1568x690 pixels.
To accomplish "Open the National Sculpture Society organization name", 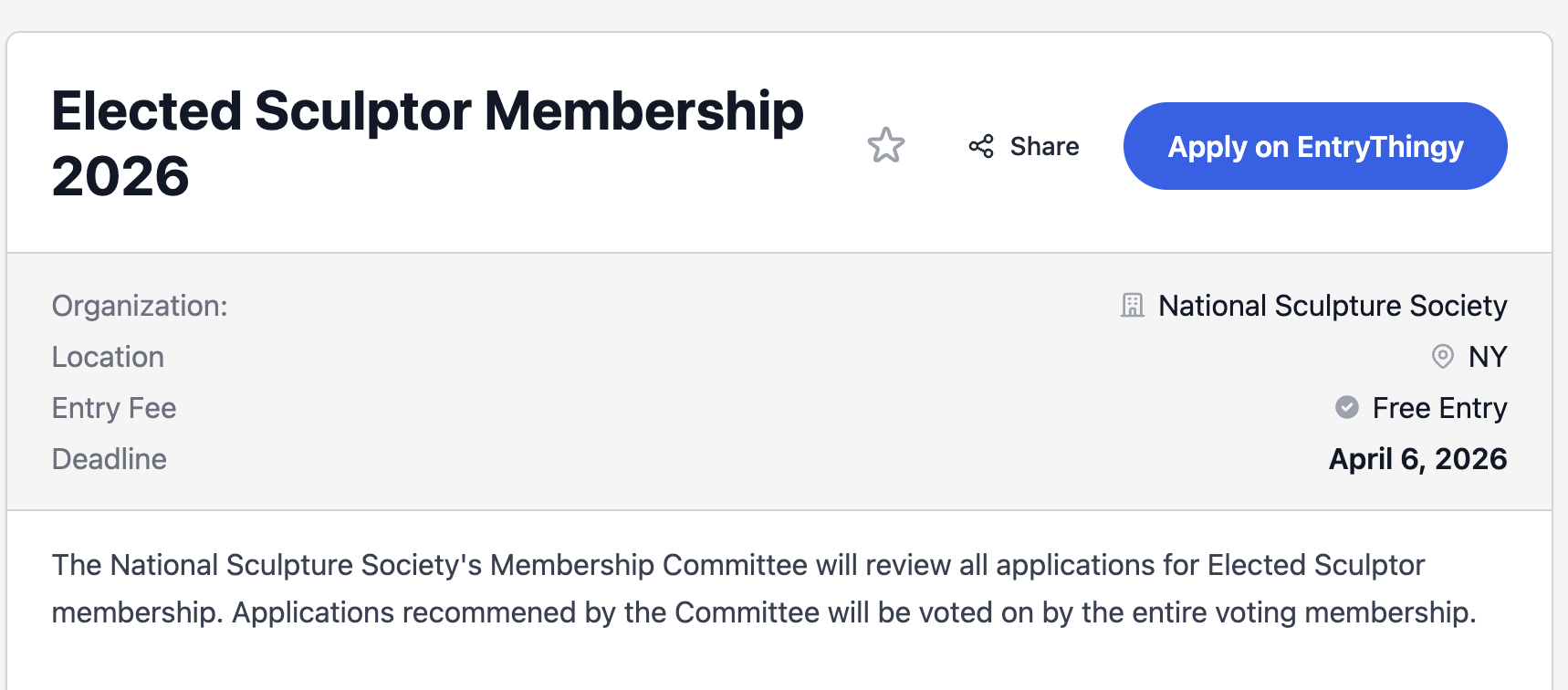I will [1332, 306].
